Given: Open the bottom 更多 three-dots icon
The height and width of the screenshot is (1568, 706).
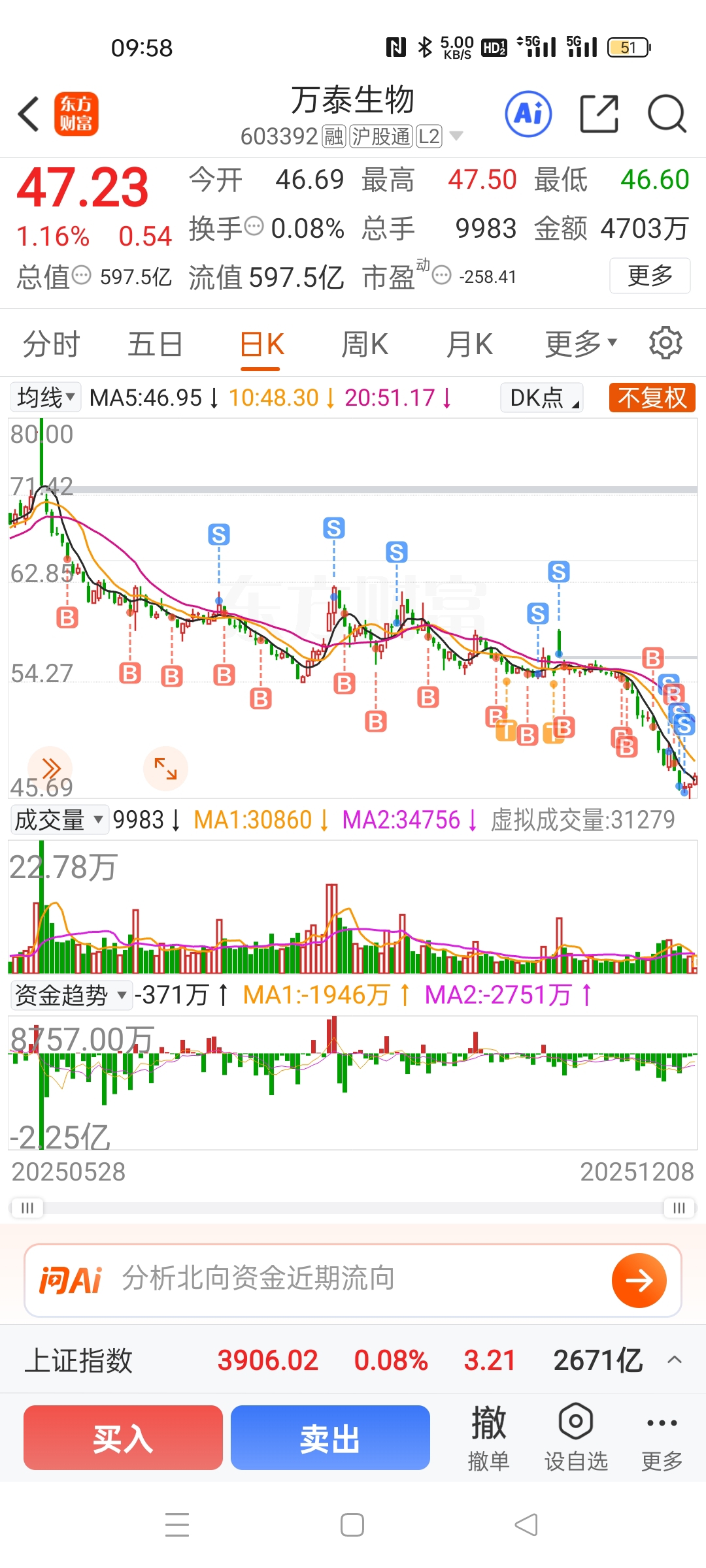Looking at the screenshot, I should coord(662,1437).
